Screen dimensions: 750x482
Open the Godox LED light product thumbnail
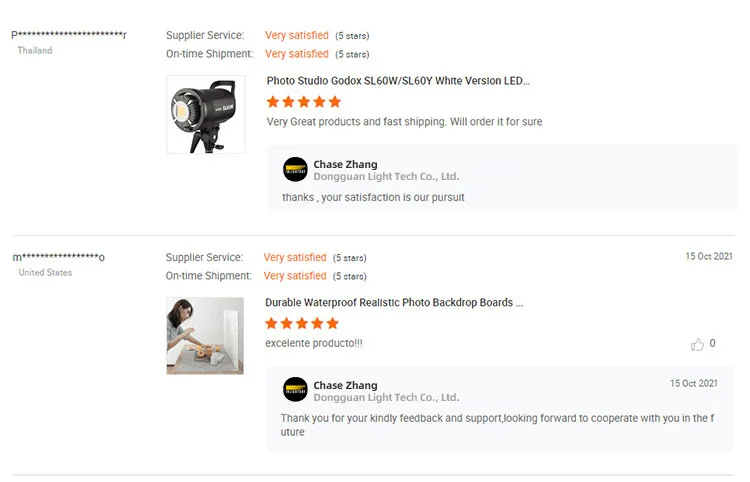[x=206, y=114]
